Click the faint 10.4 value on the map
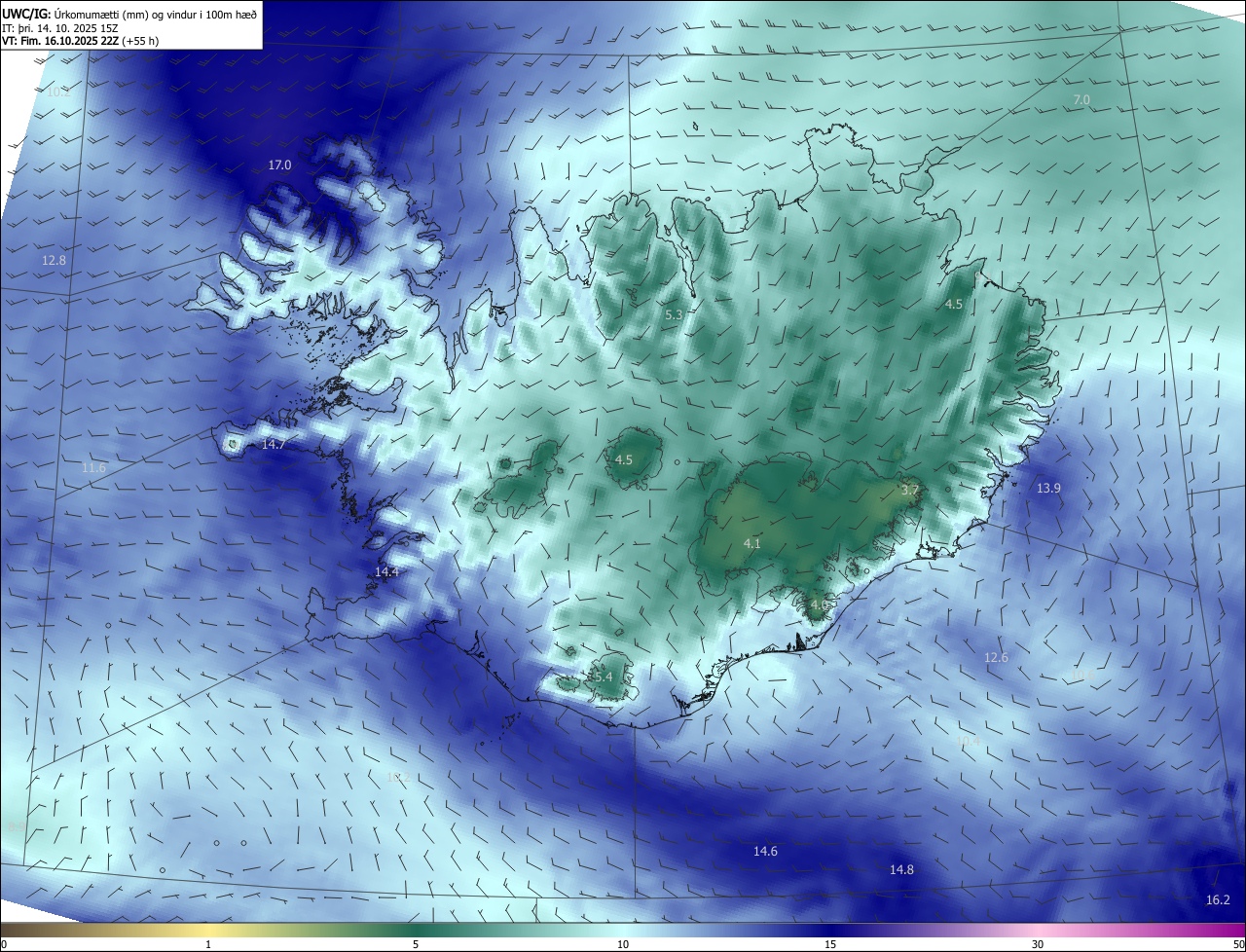1246x952 pixels. pos(969,742)
